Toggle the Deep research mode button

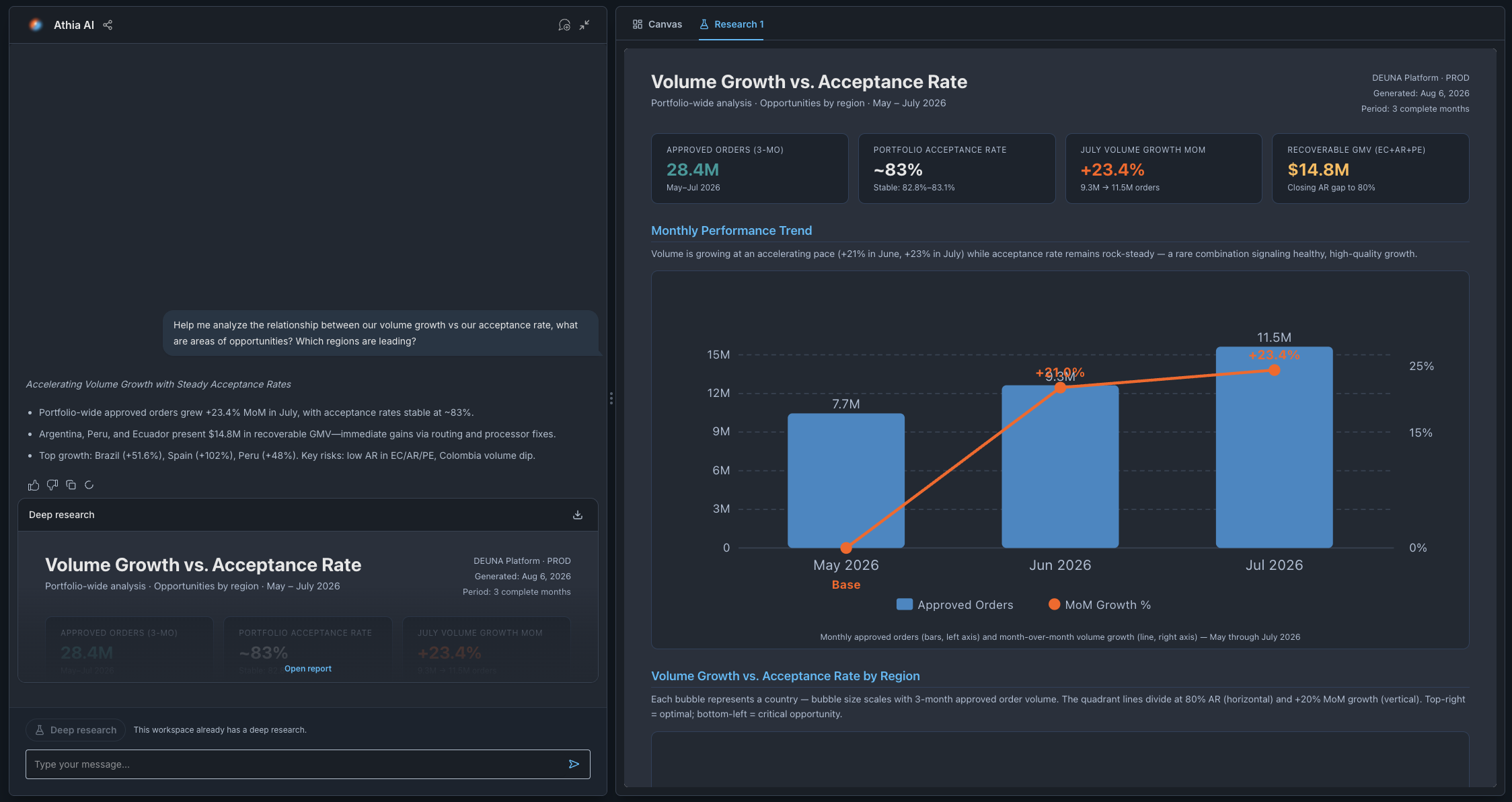pos(75,730)
